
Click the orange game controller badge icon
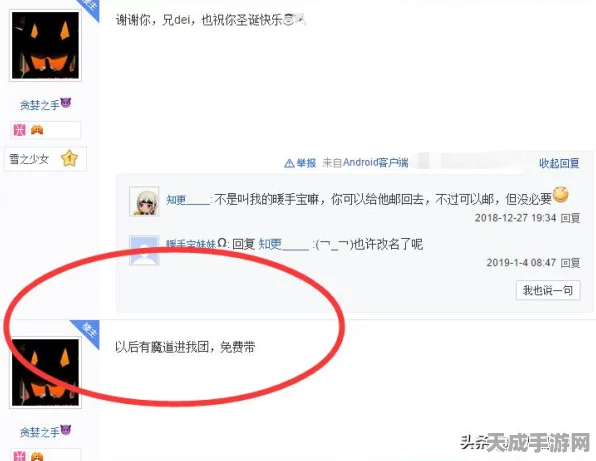pyautogui.click(x=37, y=130)
